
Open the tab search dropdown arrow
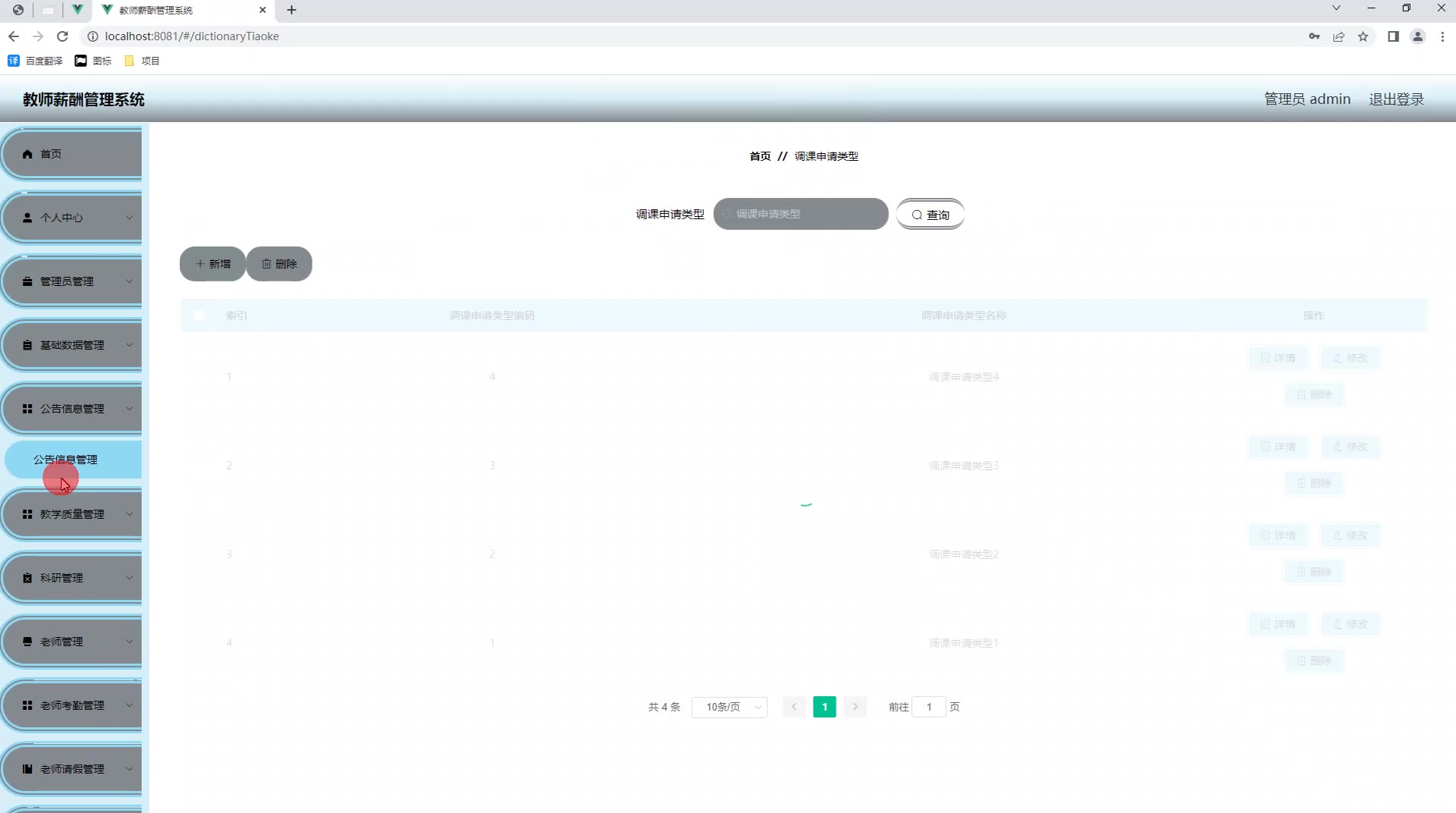click(x=1336, y=8)
